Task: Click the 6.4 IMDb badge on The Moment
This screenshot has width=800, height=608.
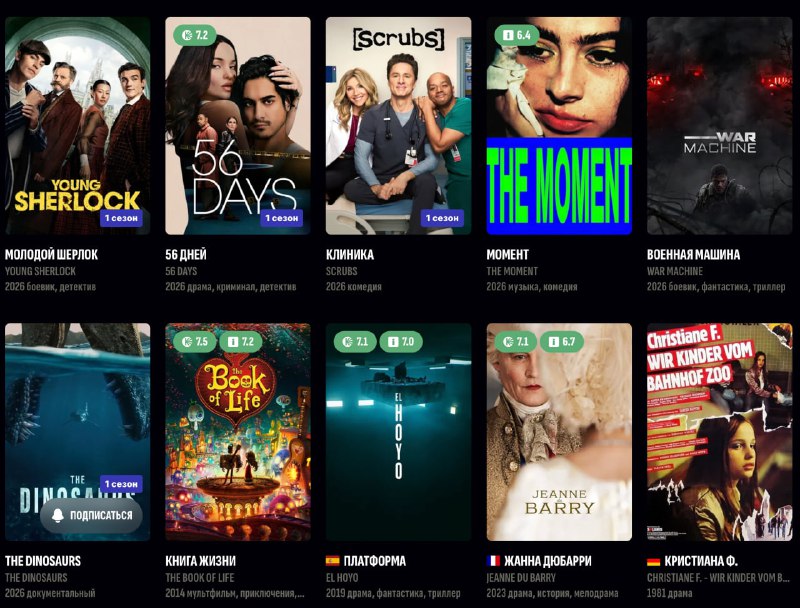Action: pyautogui.click(x=516, y=35)
